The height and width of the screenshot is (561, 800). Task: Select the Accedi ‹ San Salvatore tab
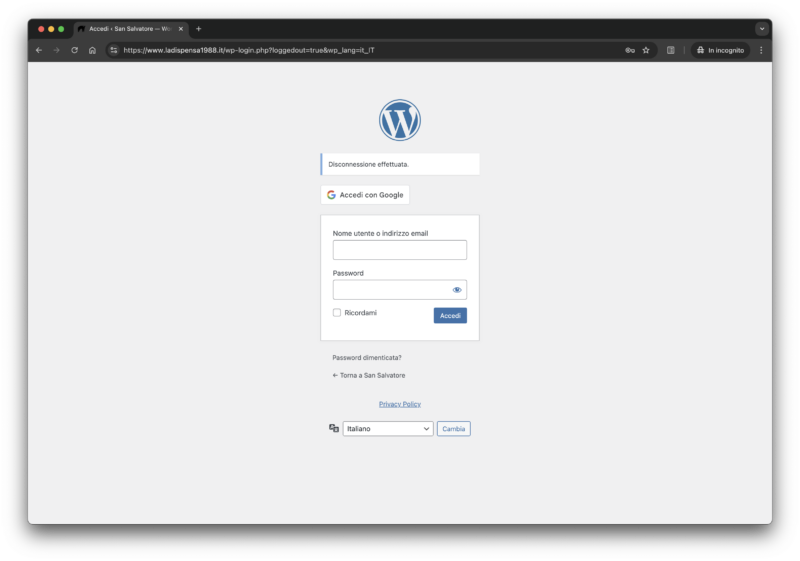(130, 29)
